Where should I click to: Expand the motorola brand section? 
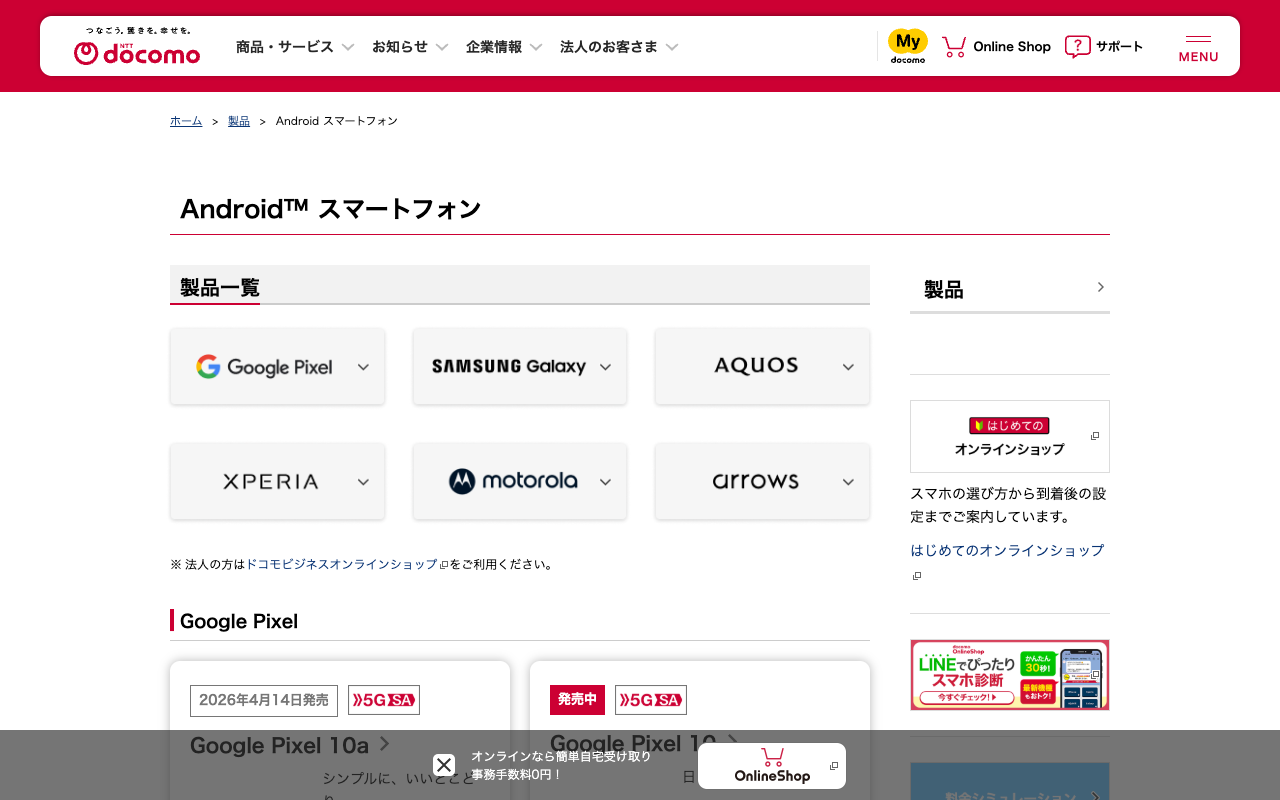[x=520, y=481]
